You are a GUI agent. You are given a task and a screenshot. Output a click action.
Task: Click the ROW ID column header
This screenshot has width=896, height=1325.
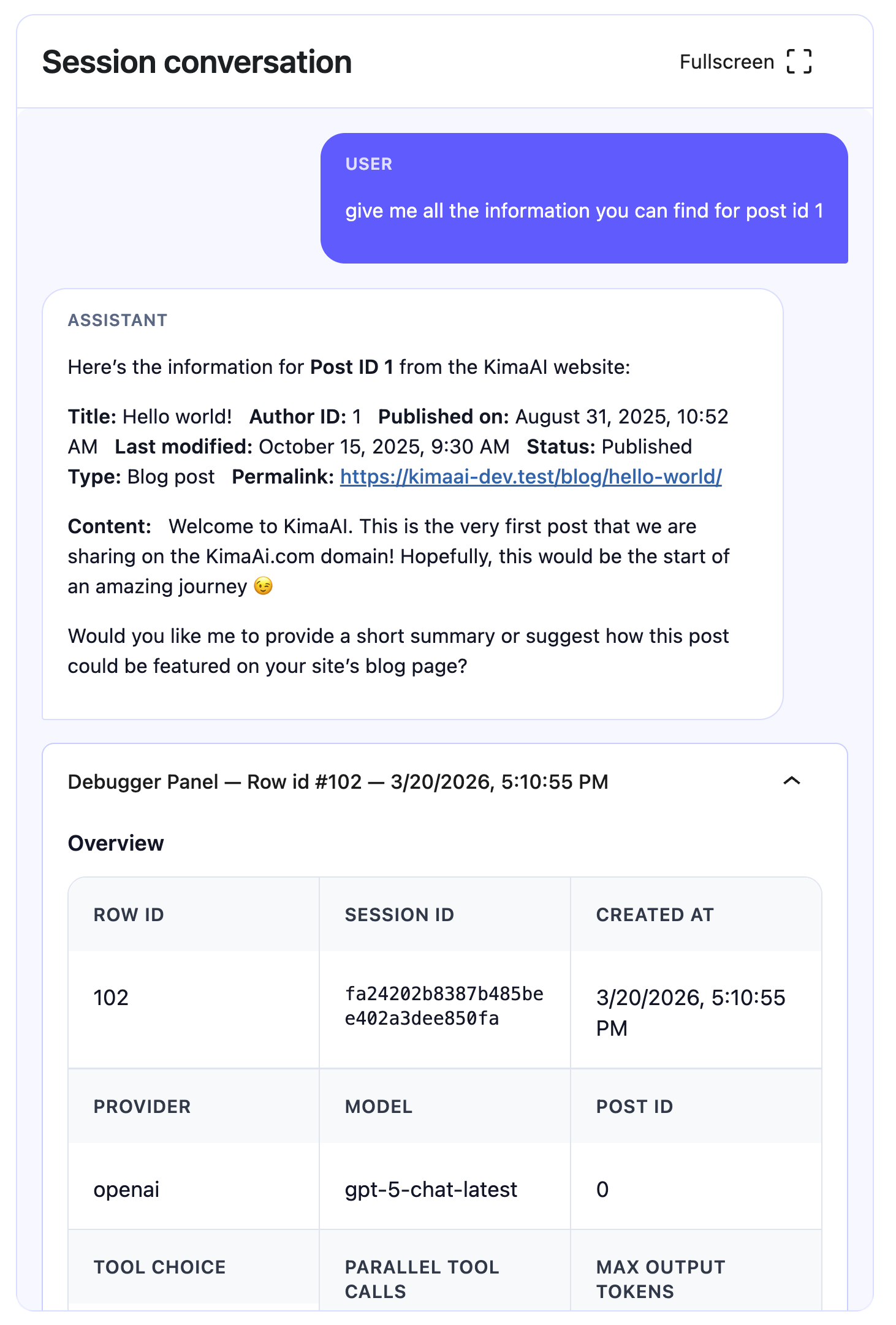pos(129,914)
